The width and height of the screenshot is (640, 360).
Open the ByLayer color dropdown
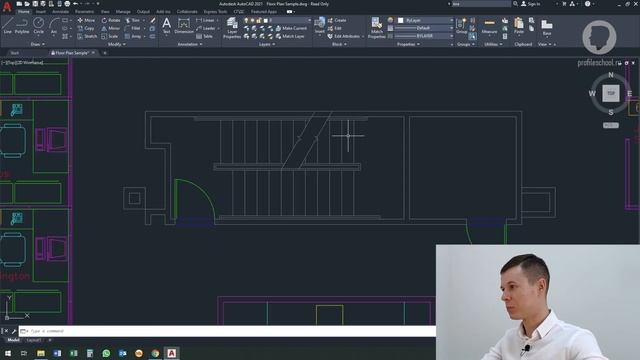425,20
